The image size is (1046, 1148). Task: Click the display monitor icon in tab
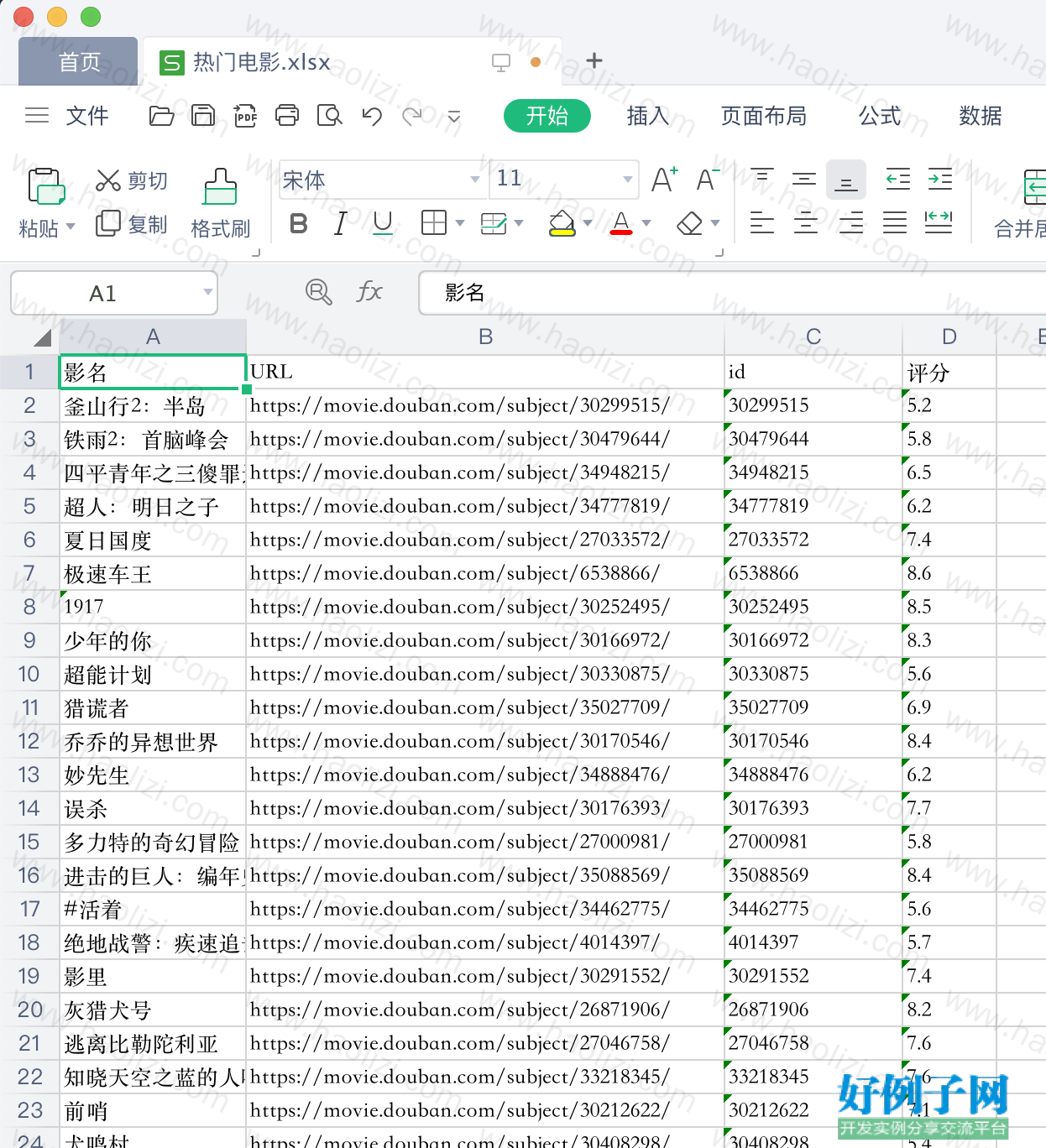[x=501, y=63]
